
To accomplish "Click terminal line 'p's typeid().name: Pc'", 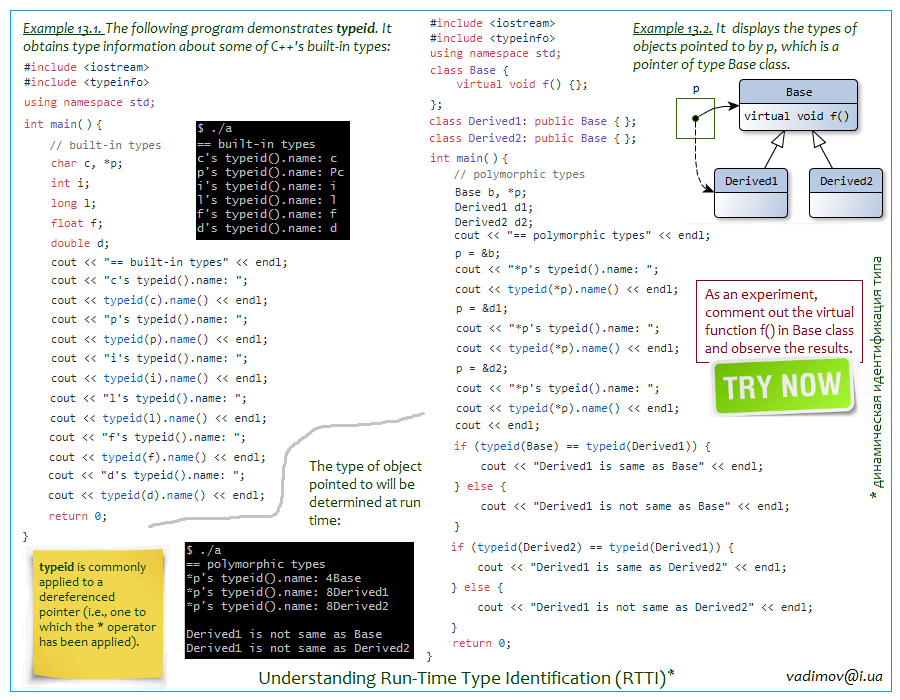I will [x=270, y=172].
